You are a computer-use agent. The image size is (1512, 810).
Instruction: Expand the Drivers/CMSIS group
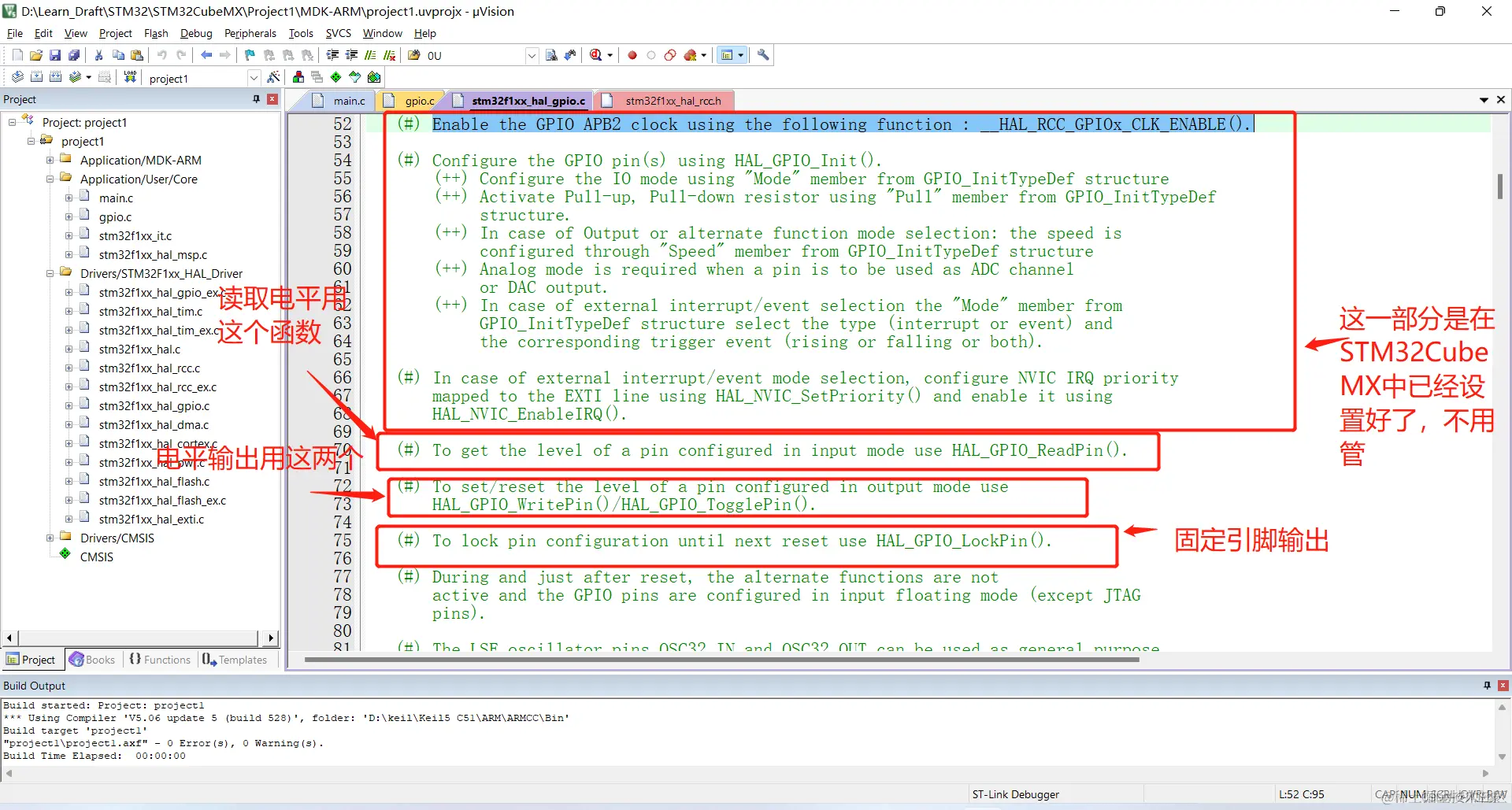(50, 538)
